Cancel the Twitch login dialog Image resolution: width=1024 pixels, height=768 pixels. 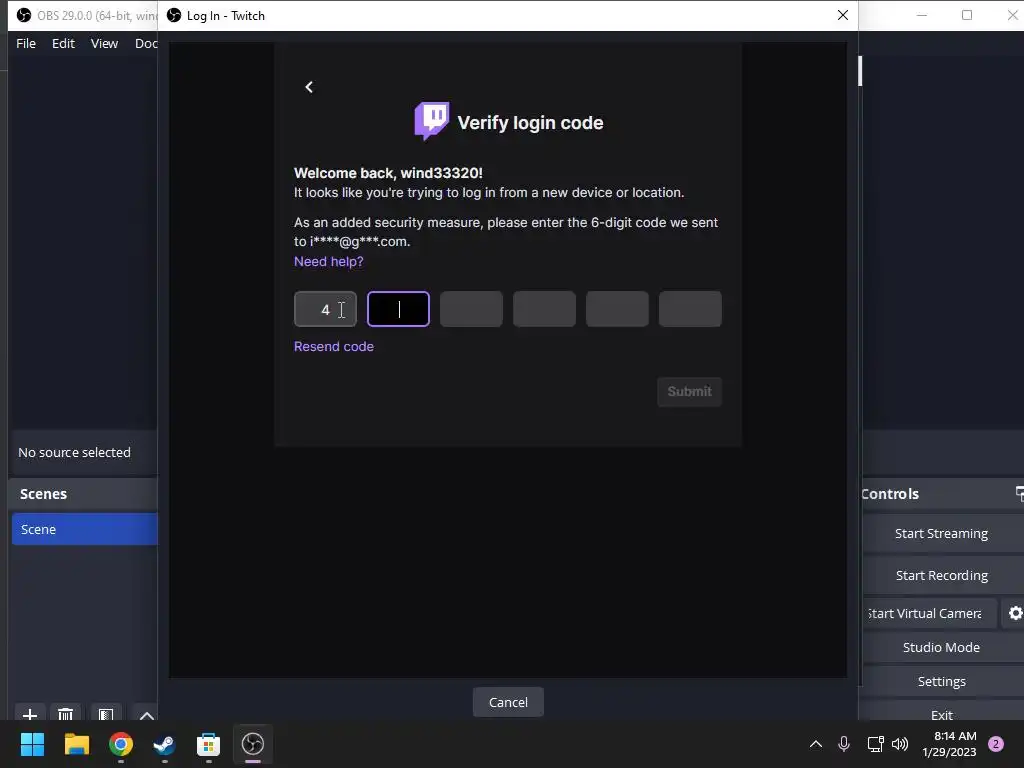coord(508,702)
